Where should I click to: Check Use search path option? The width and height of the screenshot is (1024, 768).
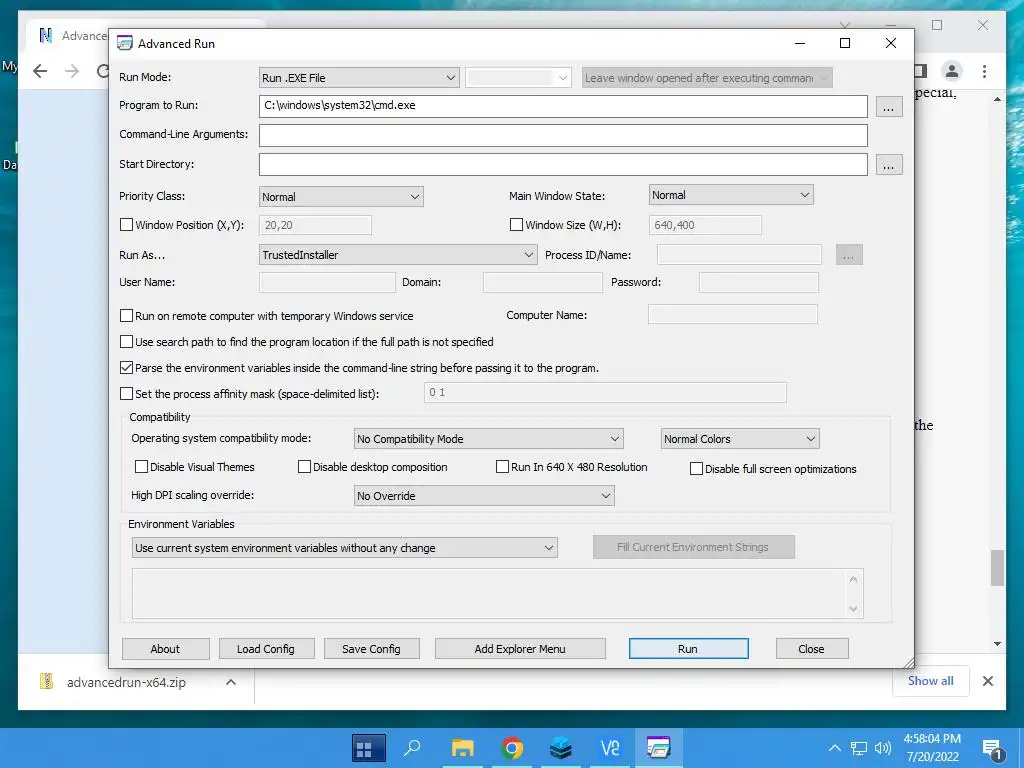click(x=127, y=342)
